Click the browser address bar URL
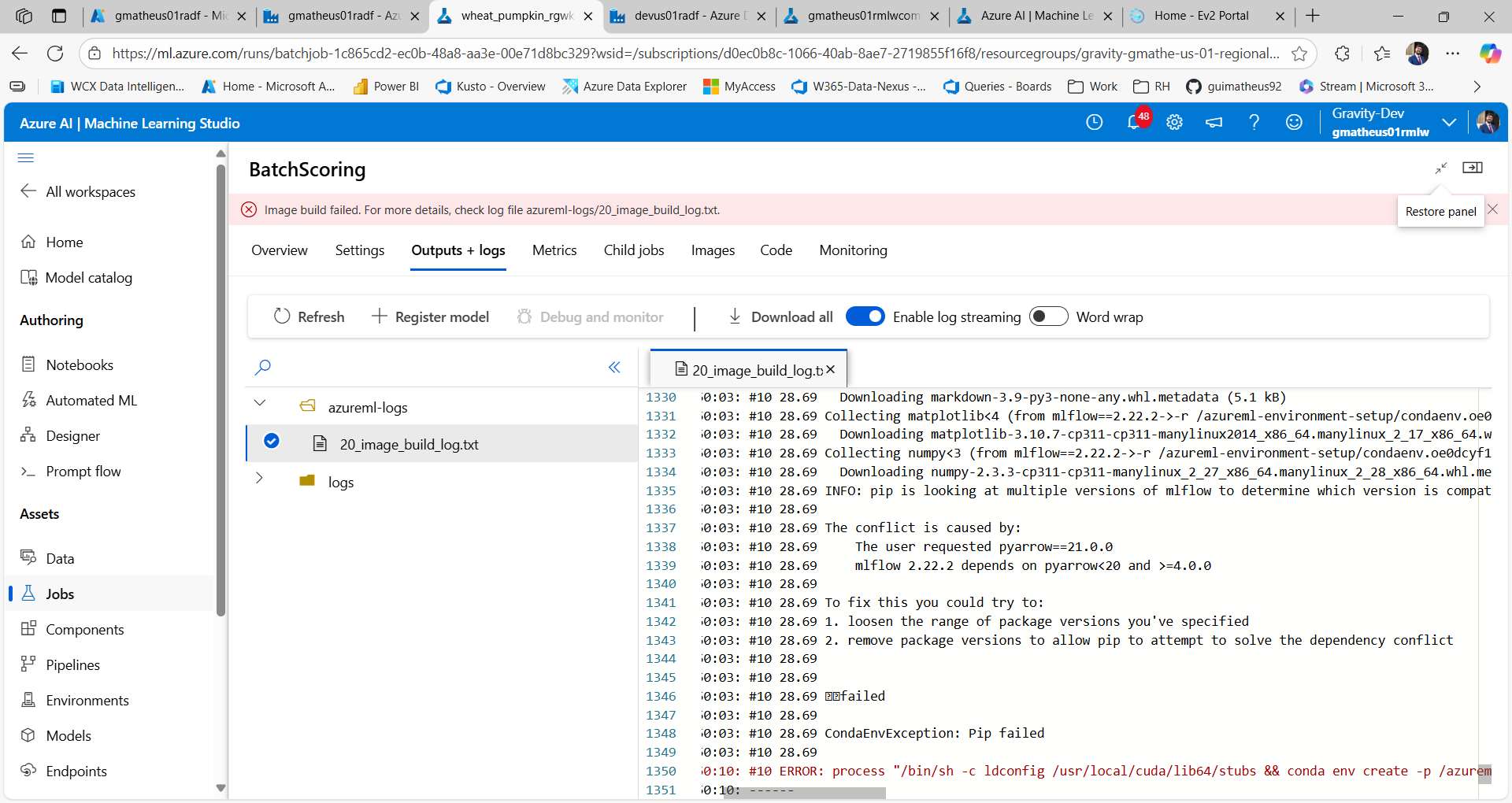 695,54
